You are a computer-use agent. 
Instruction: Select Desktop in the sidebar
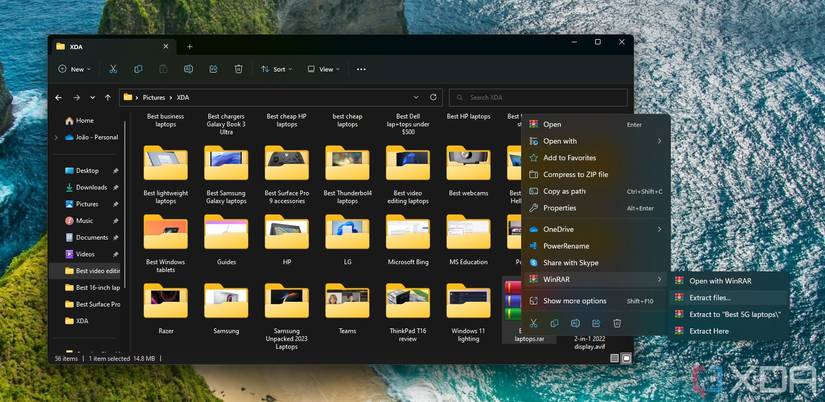(x=87, y=170)
